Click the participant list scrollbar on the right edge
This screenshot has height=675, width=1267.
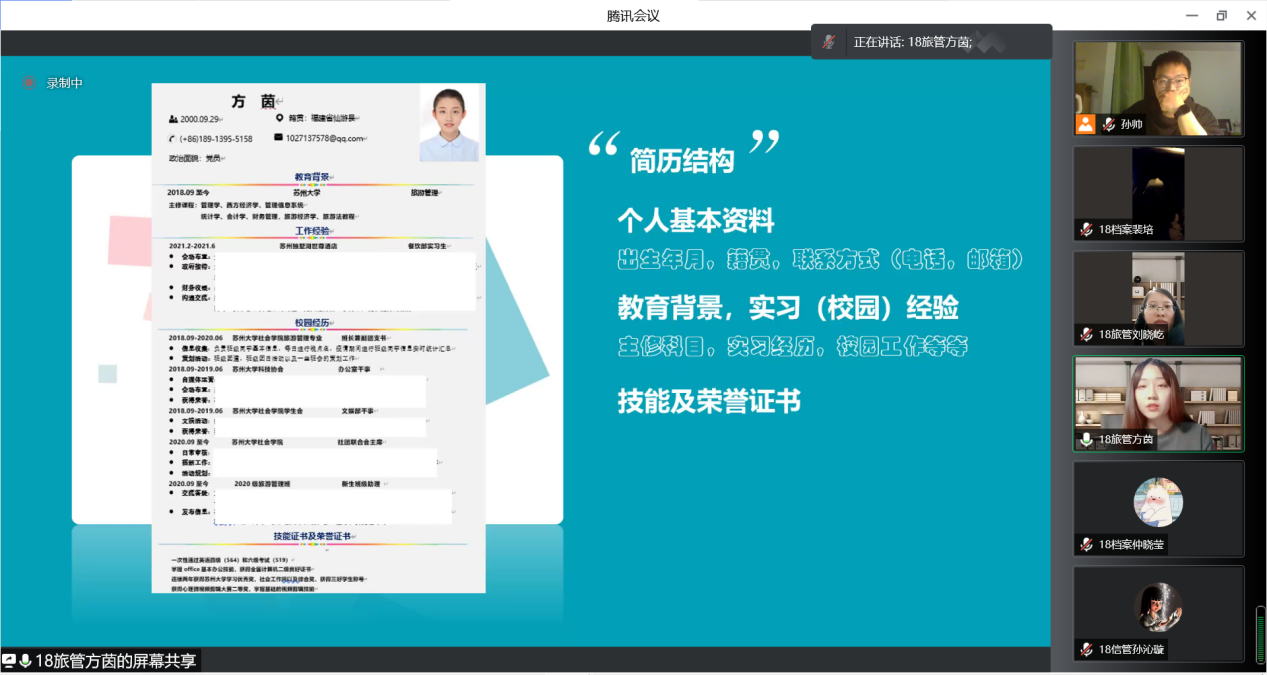click(1260, 634)
